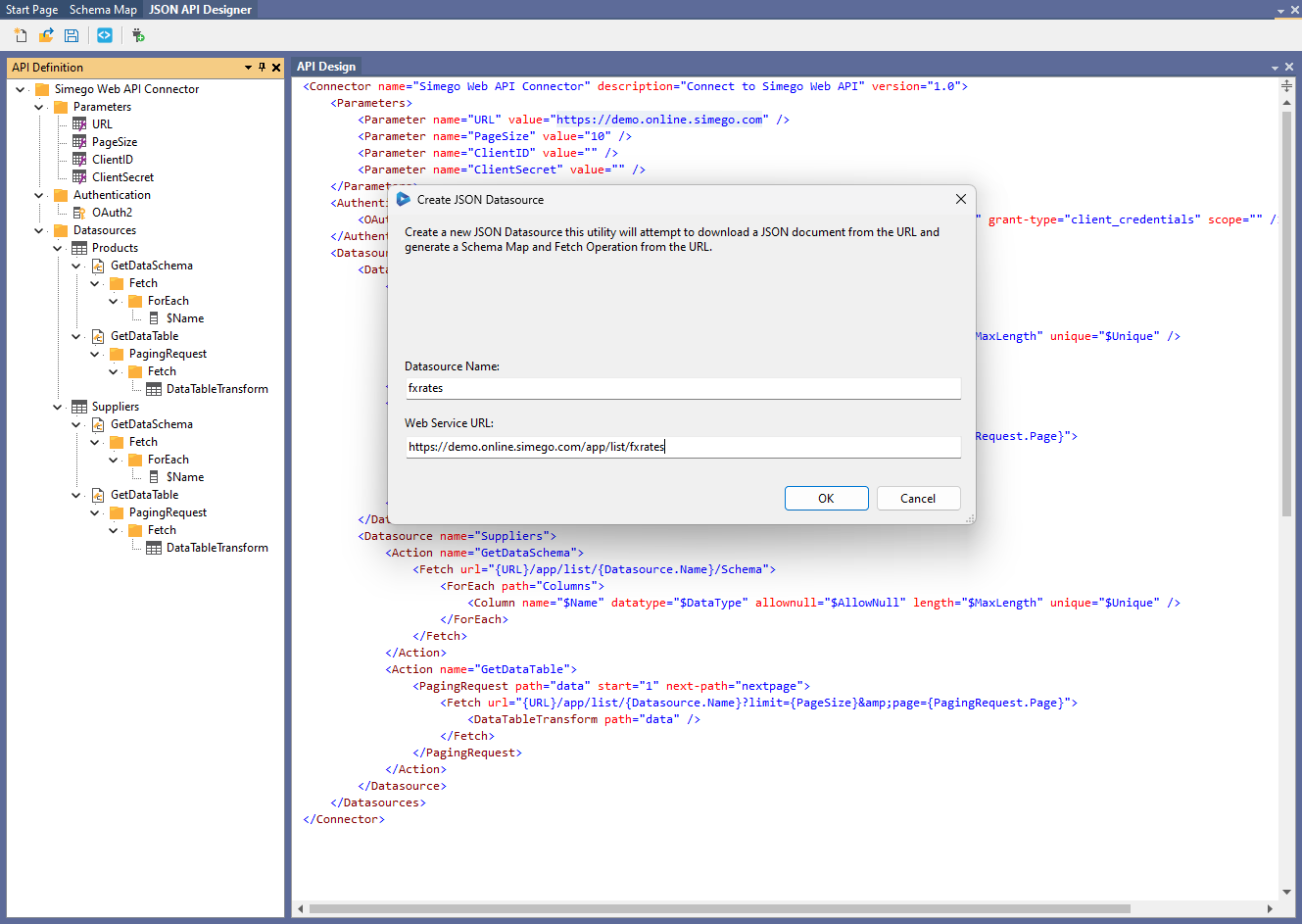Select the API Design tab

pyautogui.click(x=326, y=67)
